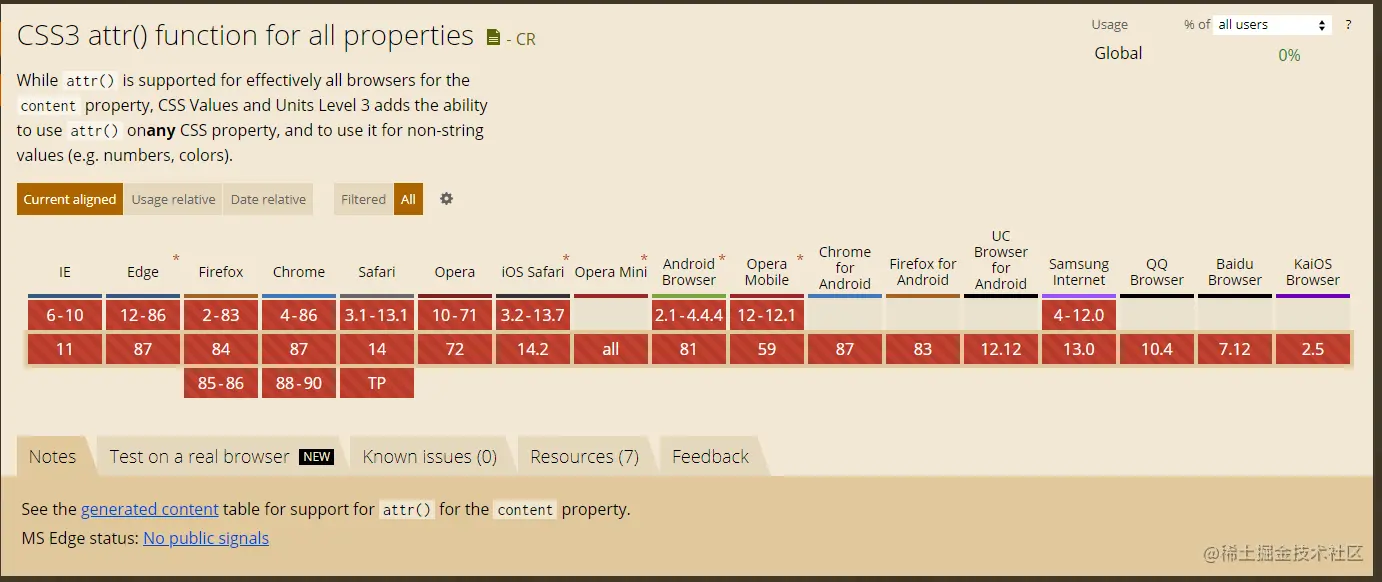Click the KaiOS Browser 2.5 cell

pyautogui.click(x=1313, y=349)
